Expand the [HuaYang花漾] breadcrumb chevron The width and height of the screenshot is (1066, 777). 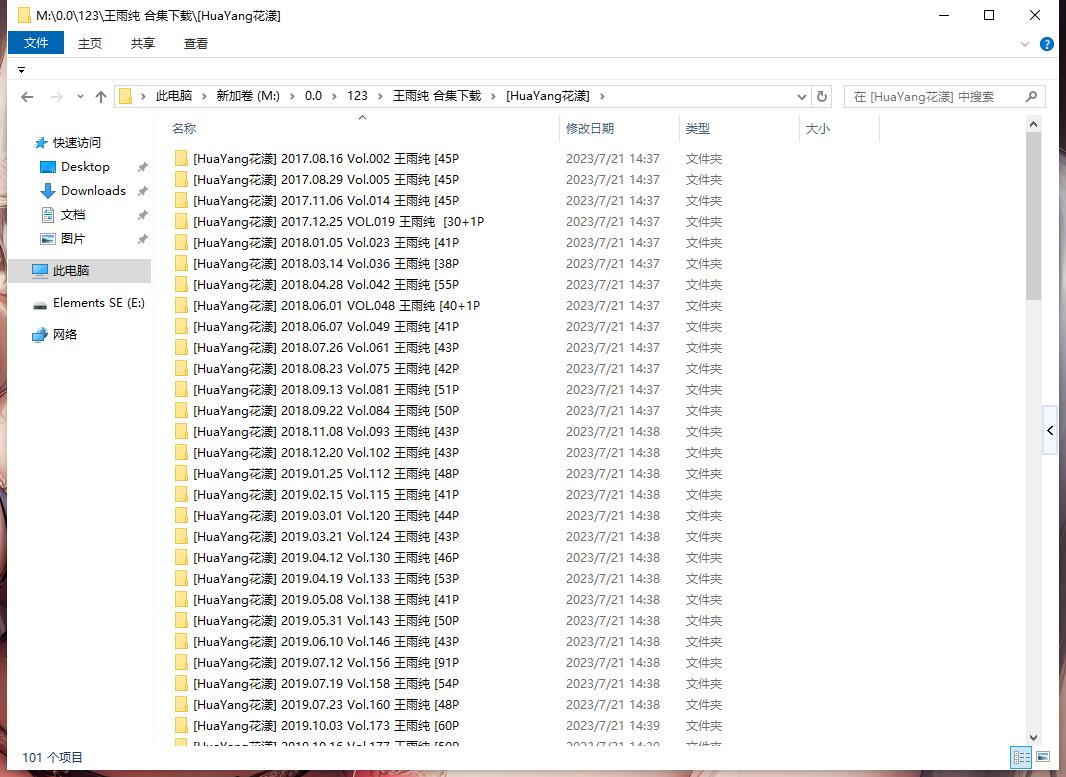[602, 97]
